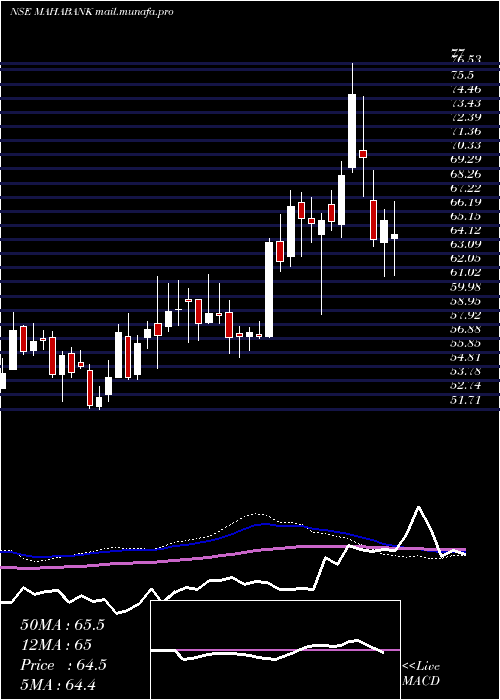500x700 pixels.
Task: Click the small red candle body near 70.33
Action: coord(363,154)
